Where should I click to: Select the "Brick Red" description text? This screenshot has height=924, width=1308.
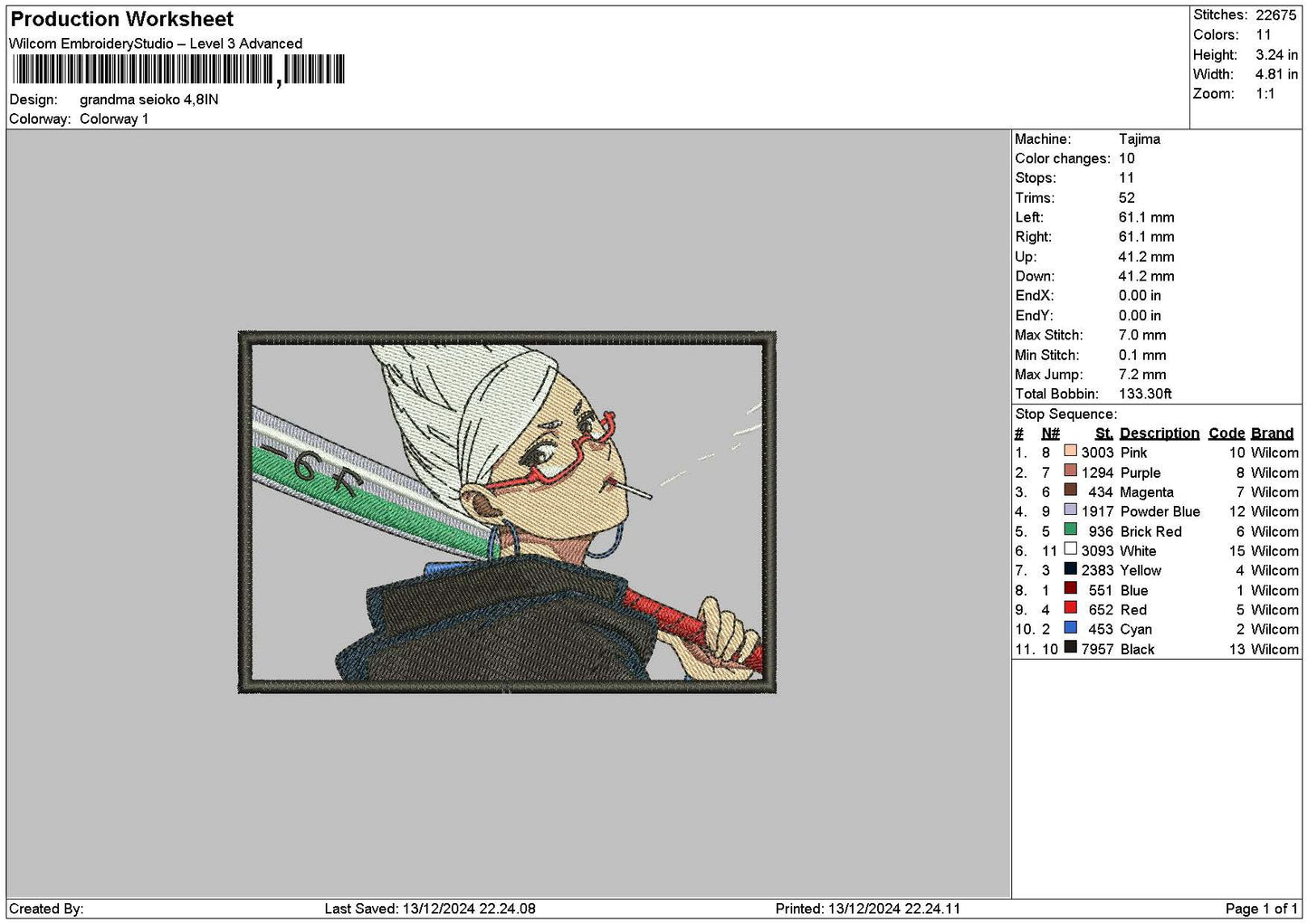pyautogui.click(x=1151, y=531)
